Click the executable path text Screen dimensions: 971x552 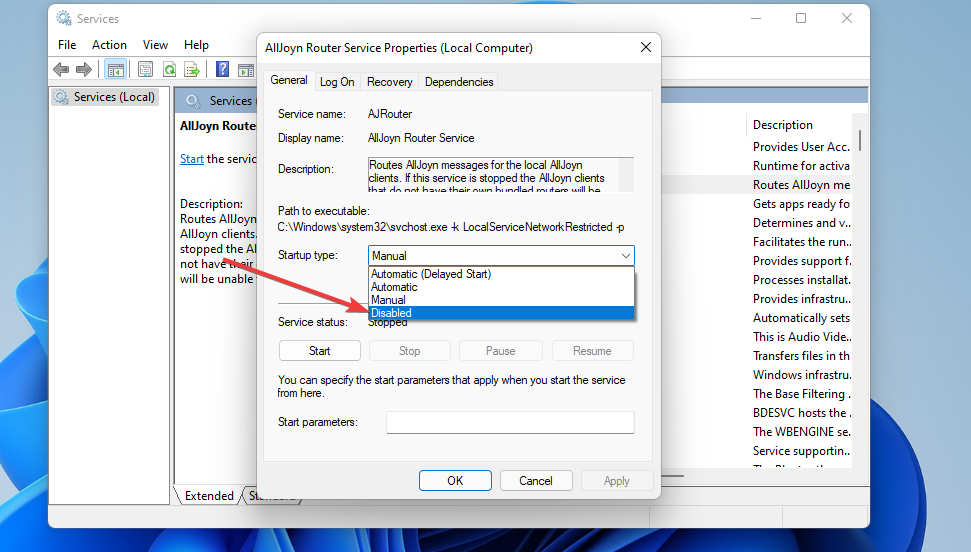451,227
